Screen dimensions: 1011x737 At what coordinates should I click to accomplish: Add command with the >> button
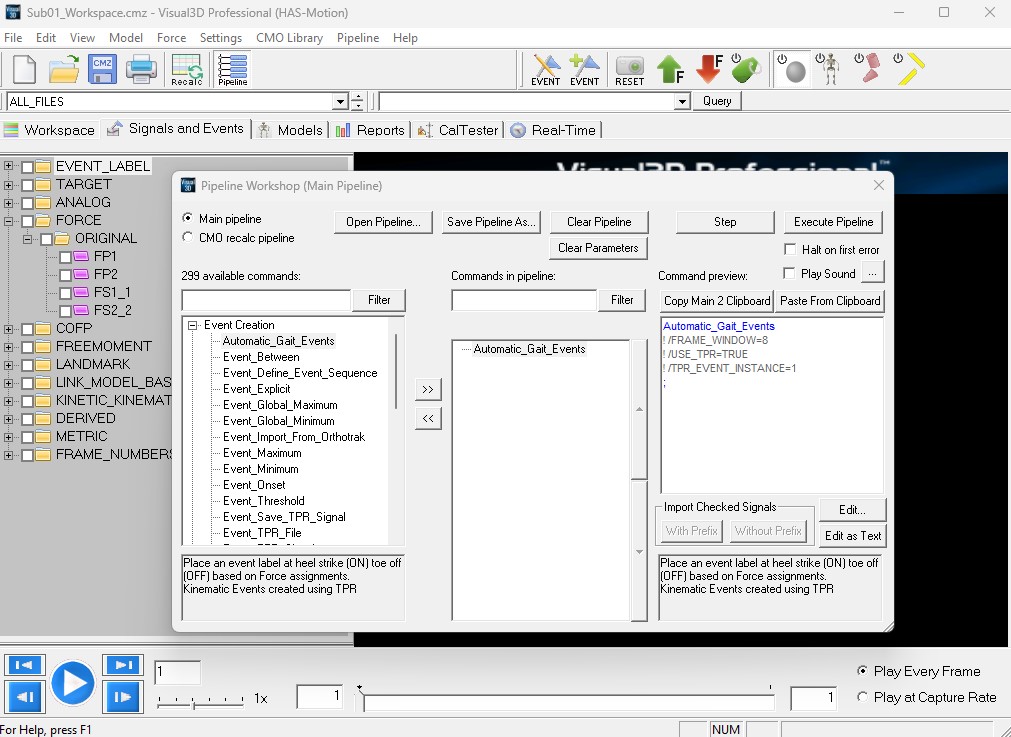coord(428,389)
